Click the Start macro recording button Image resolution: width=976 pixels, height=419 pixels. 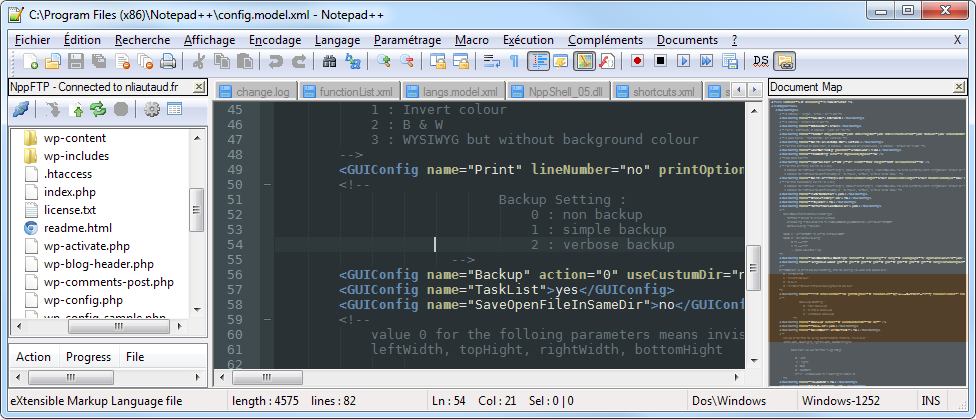click(x=637, y=62)
